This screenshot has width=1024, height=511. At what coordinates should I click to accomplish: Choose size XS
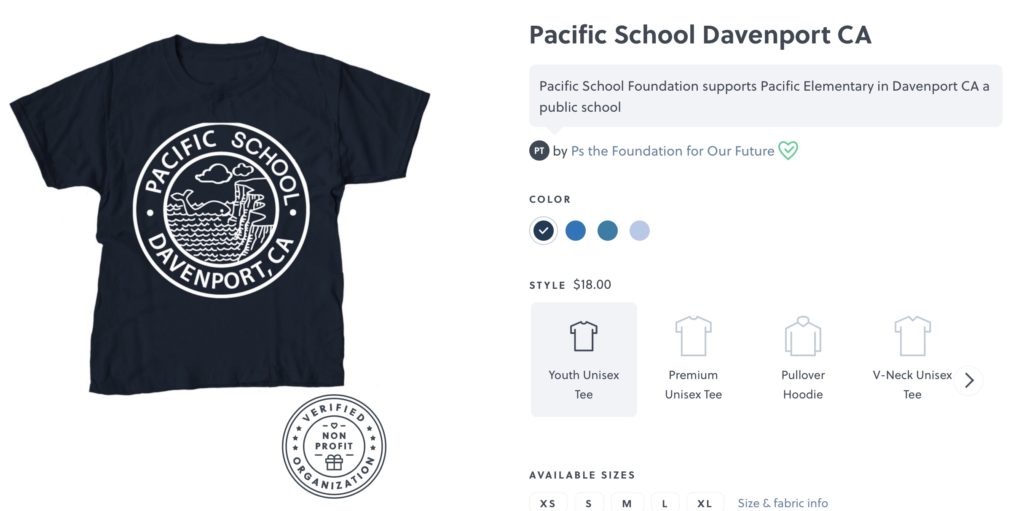[x=548, y=502]
